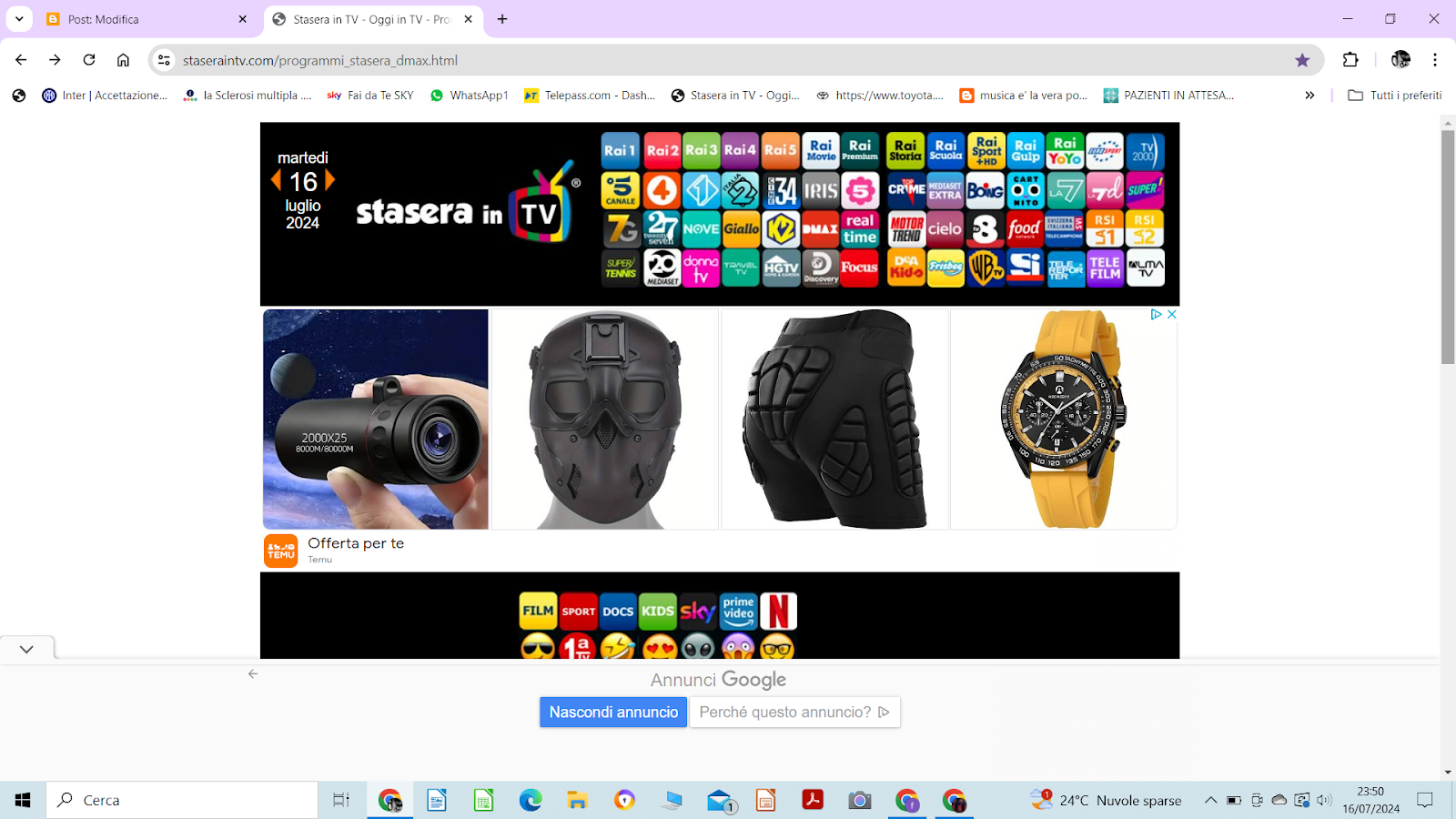
Task: Open the Rai 1 channel icon
Action: (x=620, y=150)
